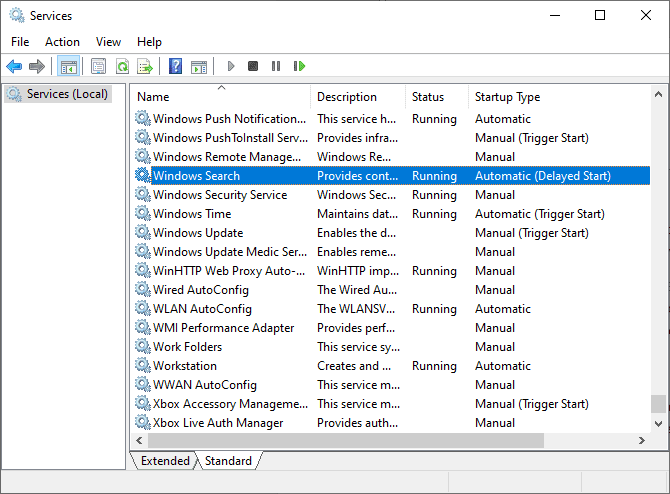Click the vertical scrollbar thumb

click(658, 404)
